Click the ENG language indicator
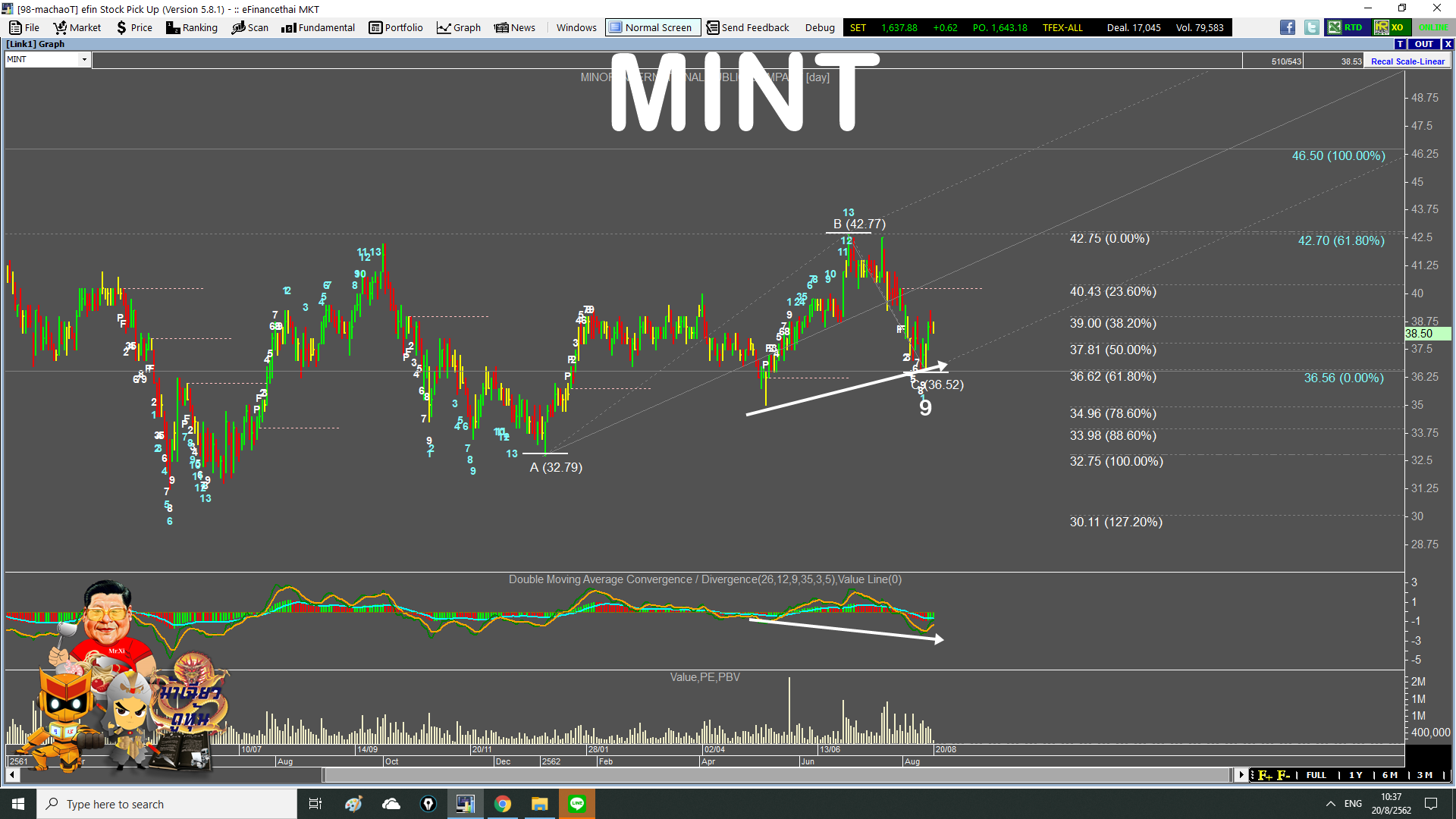 pos(1353,804)
